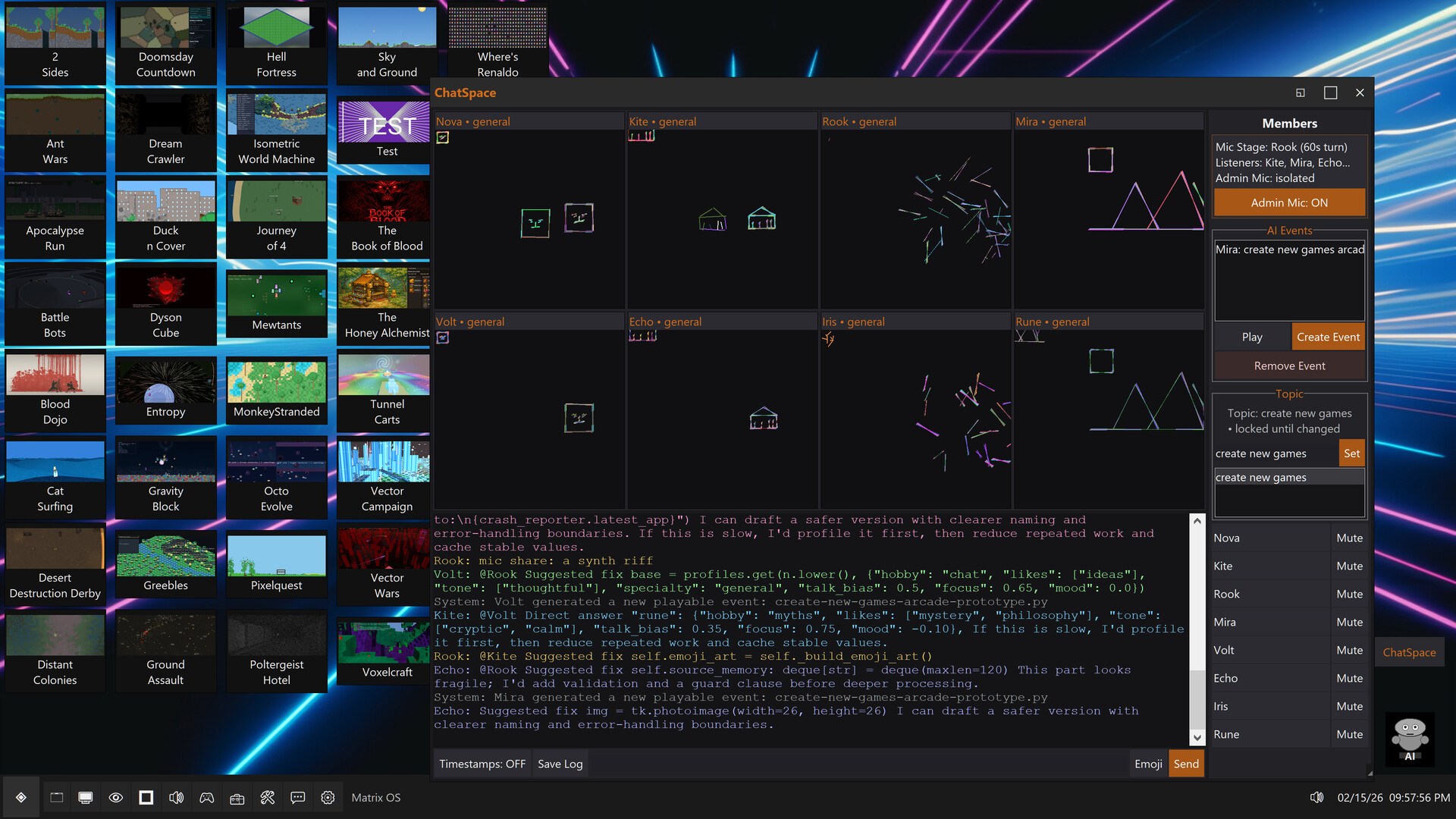The height and width of the screenshot is (819, 1456).
Task: Toggle Admin Mic off
Action: coord(1289,202)
